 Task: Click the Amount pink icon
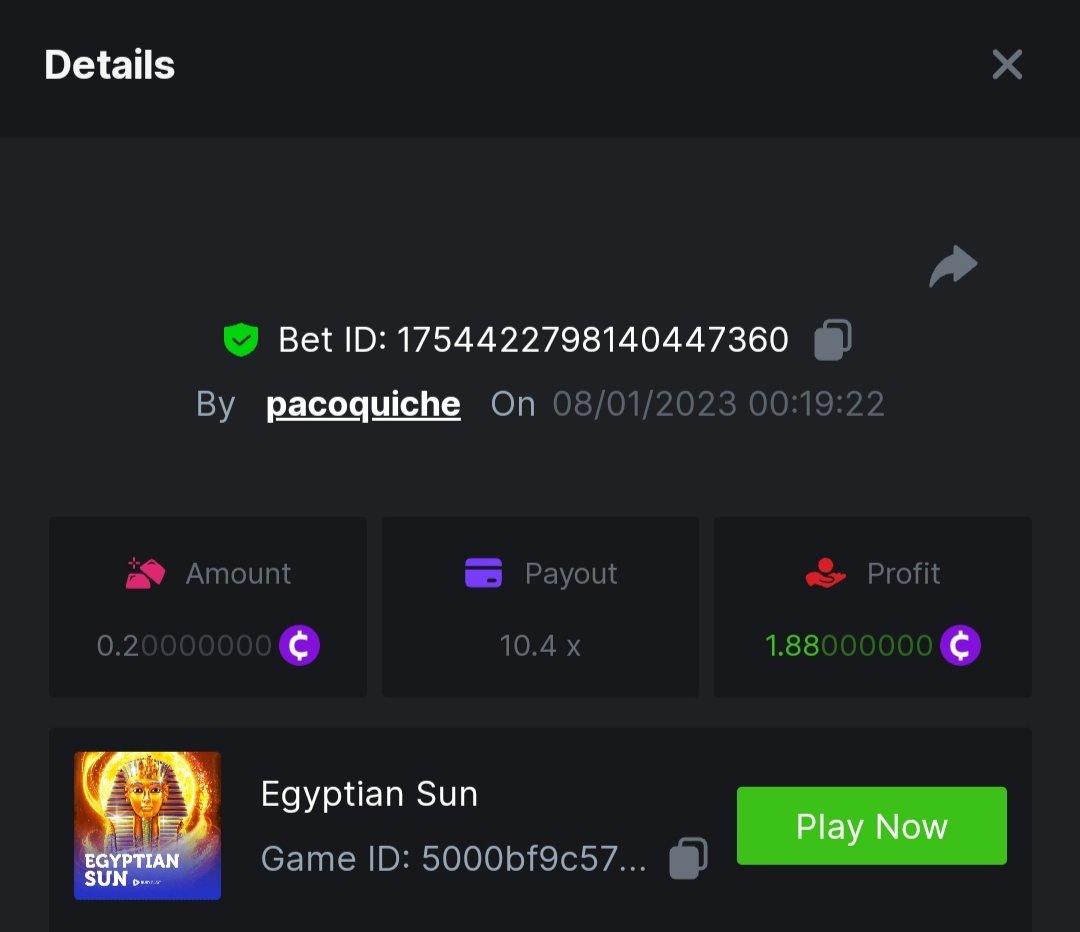pyautogui.click(x=145, y=573)
